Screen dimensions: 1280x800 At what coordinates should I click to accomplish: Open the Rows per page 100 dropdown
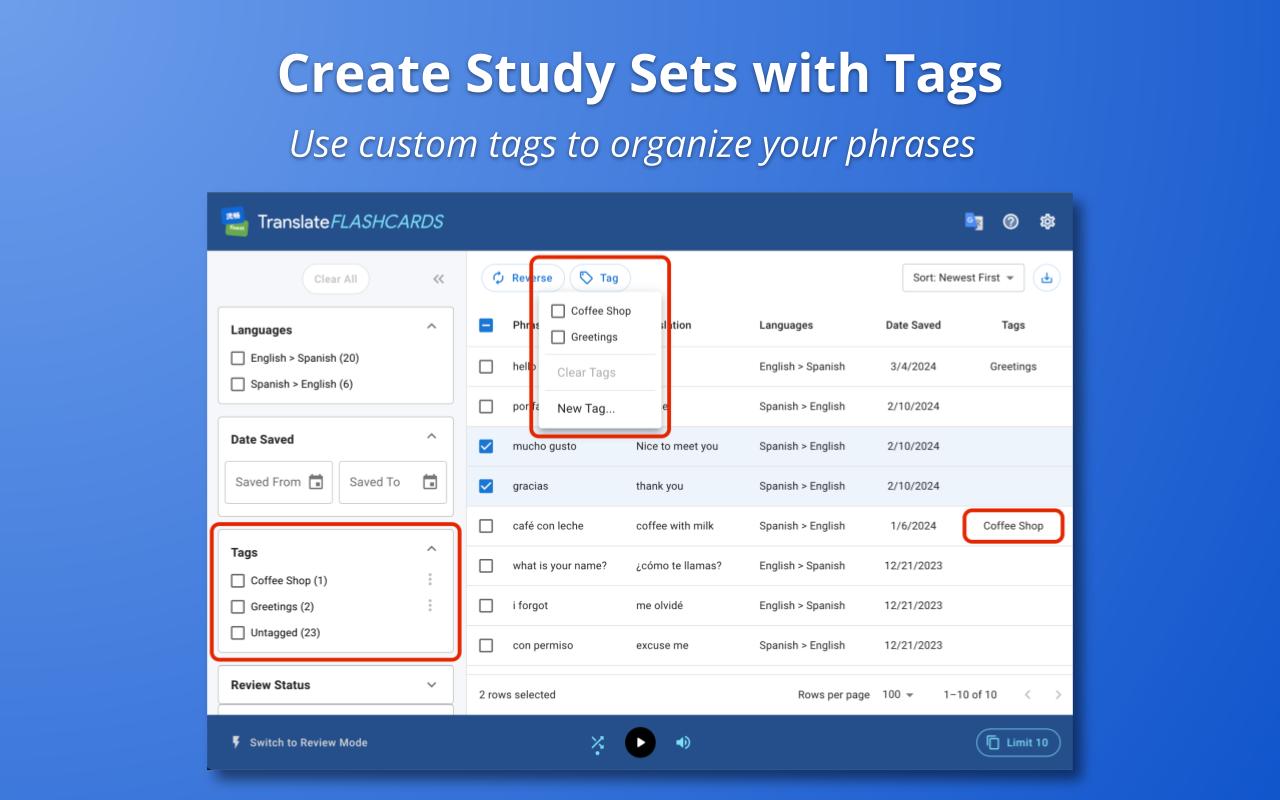pyautogui.click(x=898, y=694)
